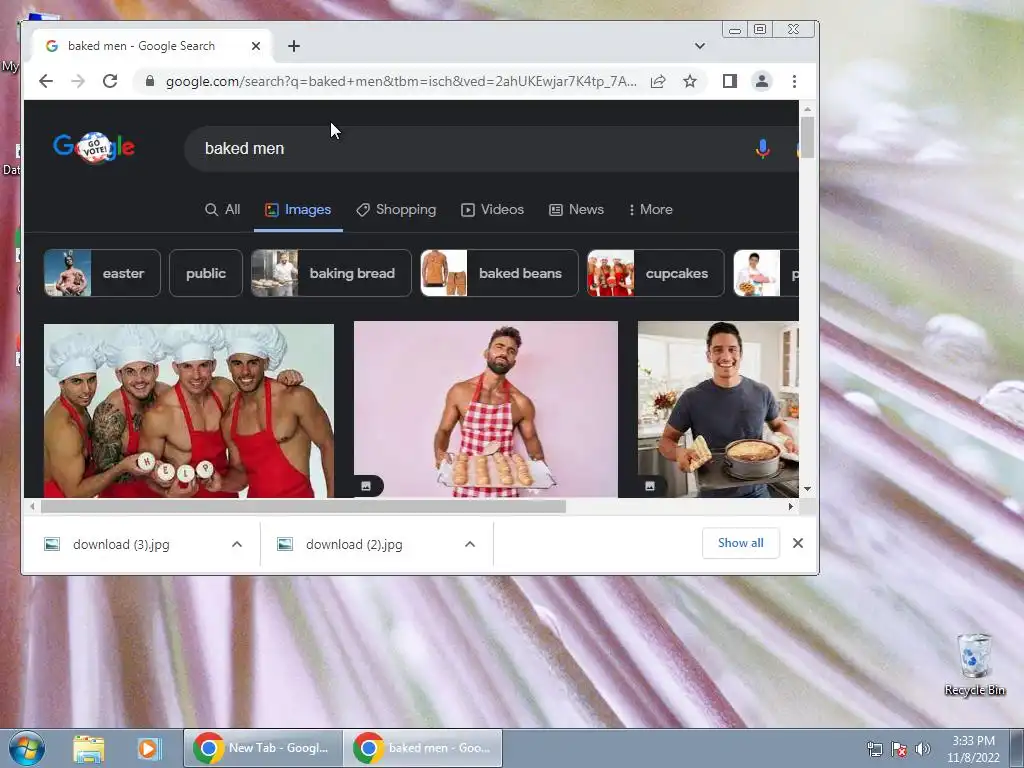Open the downloaded file download (2).jpg

[x=354, y=544]
